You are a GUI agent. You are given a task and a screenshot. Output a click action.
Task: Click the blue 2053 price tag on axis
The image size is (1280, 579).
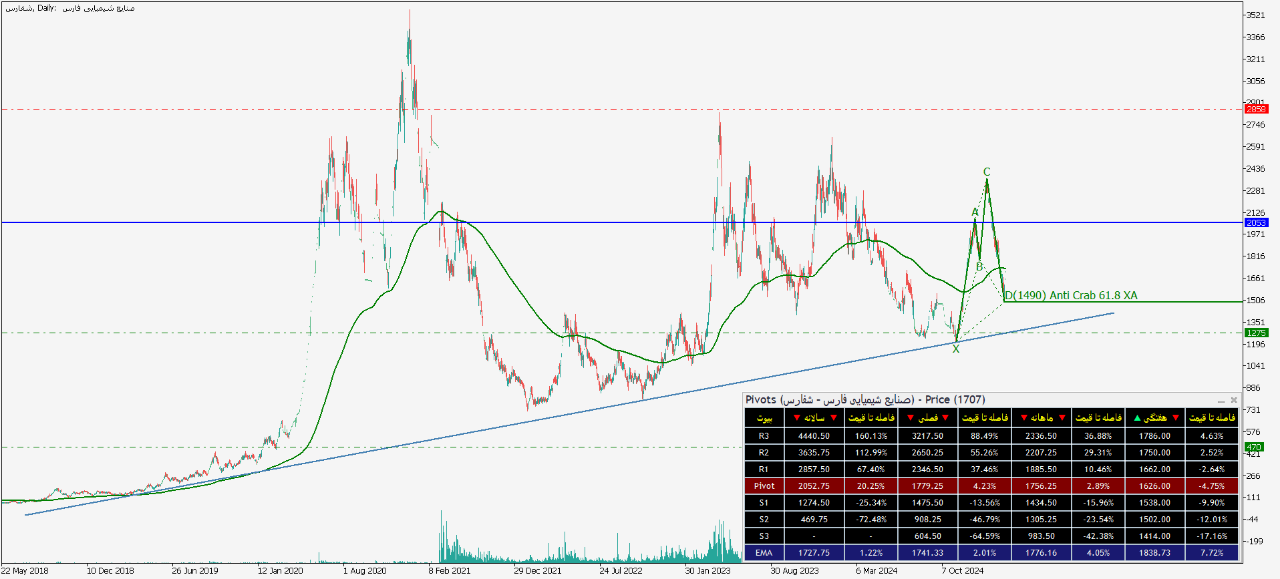1255,223
